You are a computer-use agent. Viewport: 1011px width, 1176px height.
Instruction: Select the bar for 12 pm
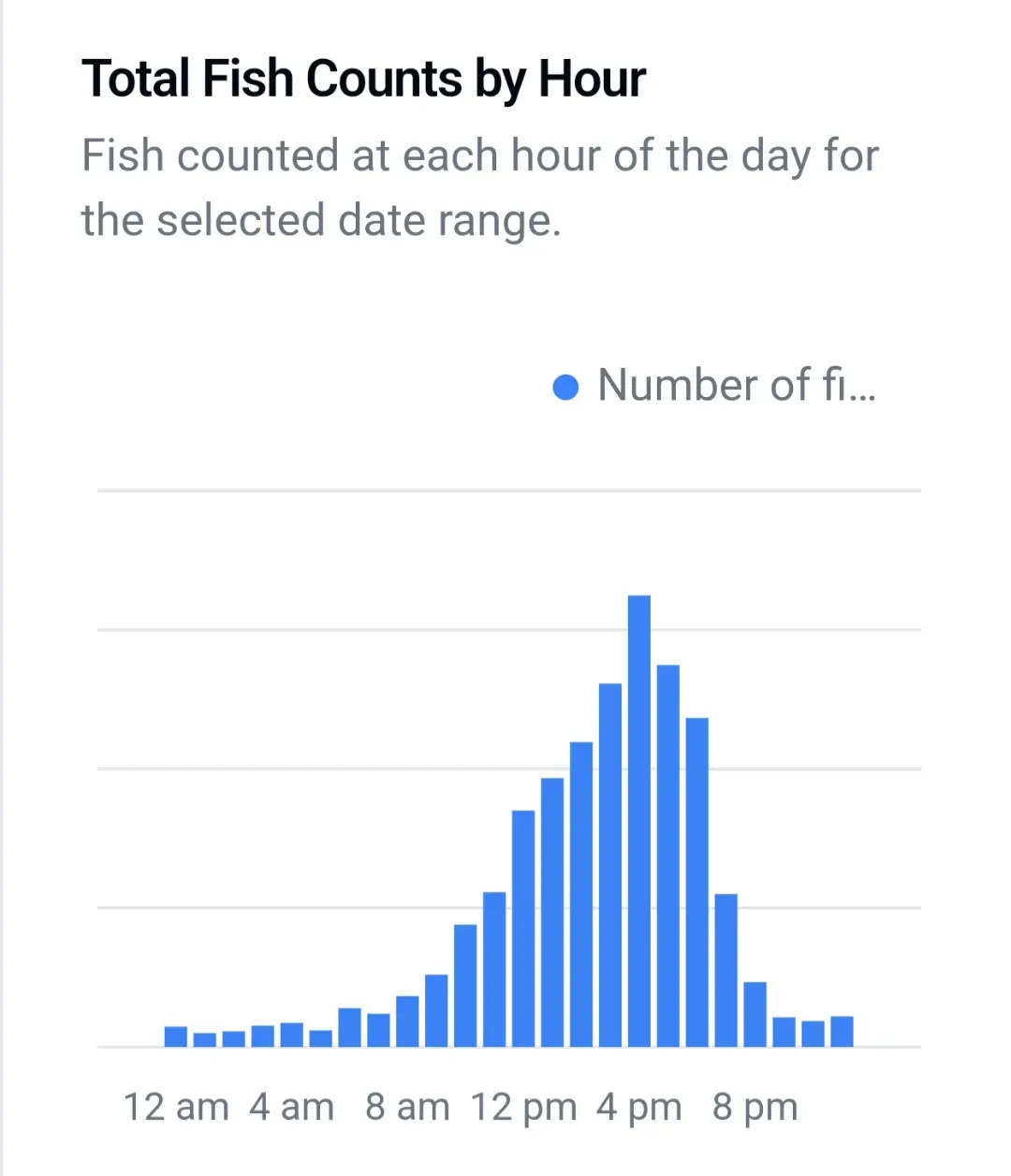523,927
